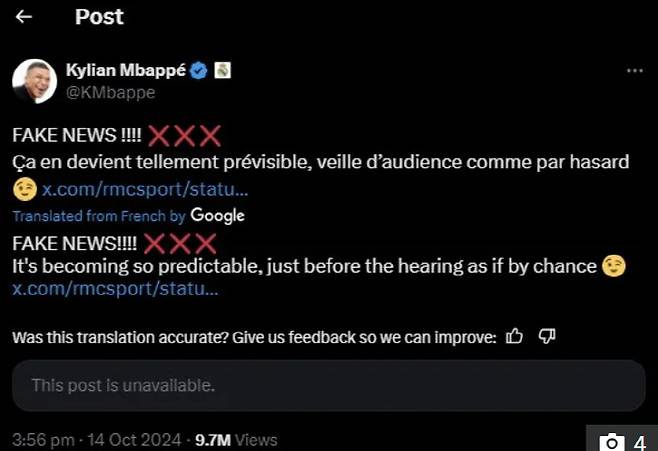Click the Google logo by the translation label
The height and width of the screenshot is (451, 658).
217,215
